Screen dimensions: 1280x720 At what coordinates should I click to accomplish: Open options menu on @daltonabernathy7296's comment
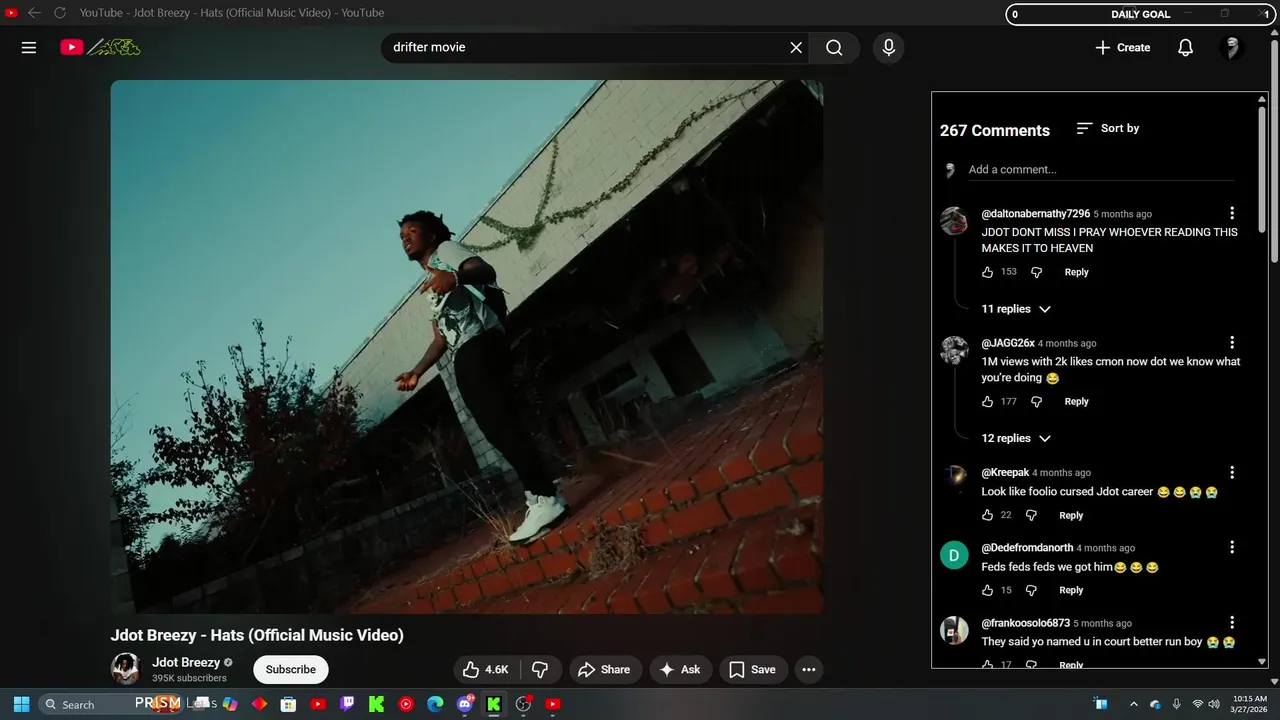pos(1232,213)
